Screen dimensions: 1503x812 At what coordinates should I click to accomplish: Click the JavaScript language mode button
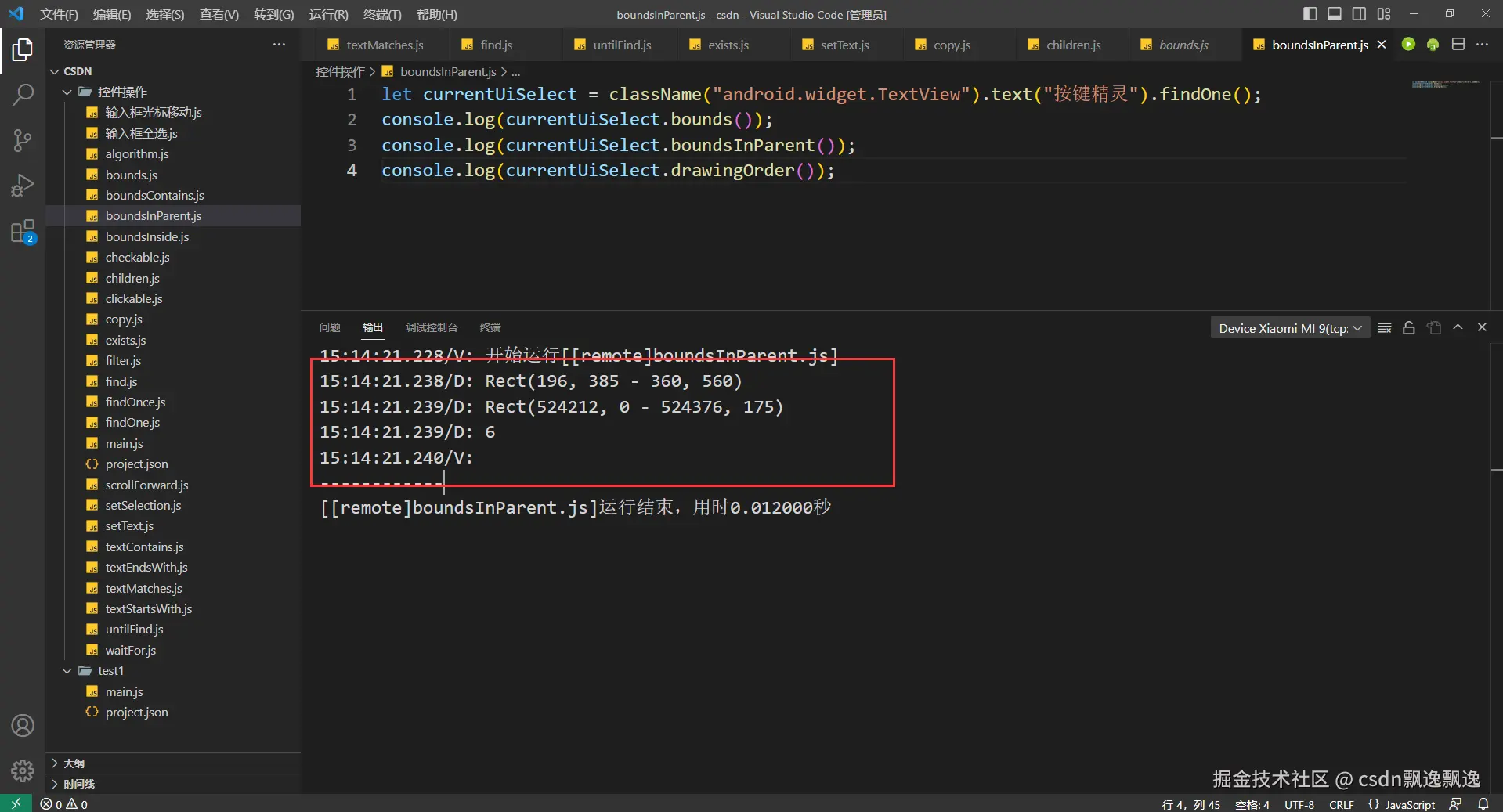(x=1409, y=804)
